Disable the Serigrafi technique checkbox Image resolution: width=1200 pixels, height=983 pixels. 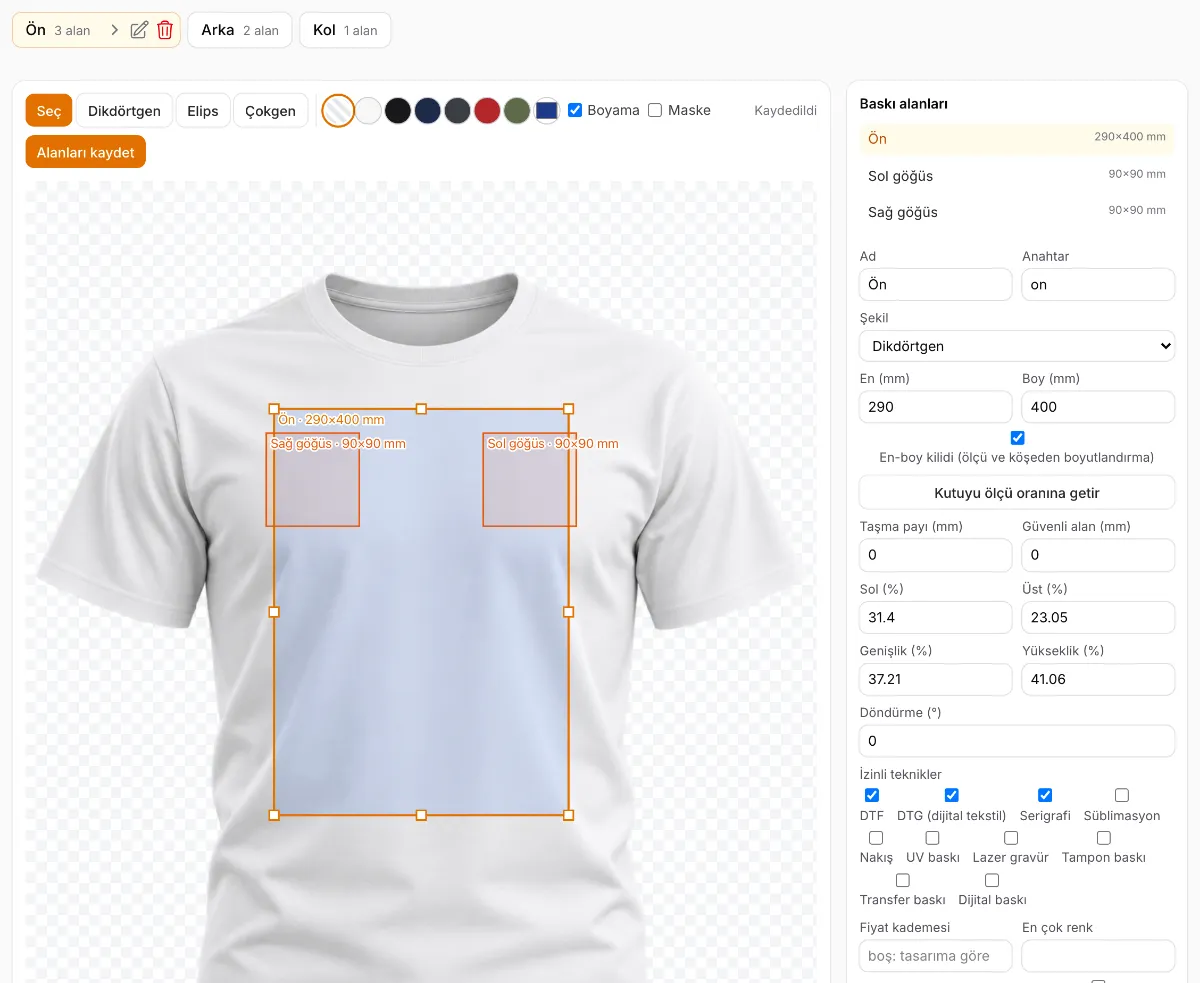(x=1045, y=795)
